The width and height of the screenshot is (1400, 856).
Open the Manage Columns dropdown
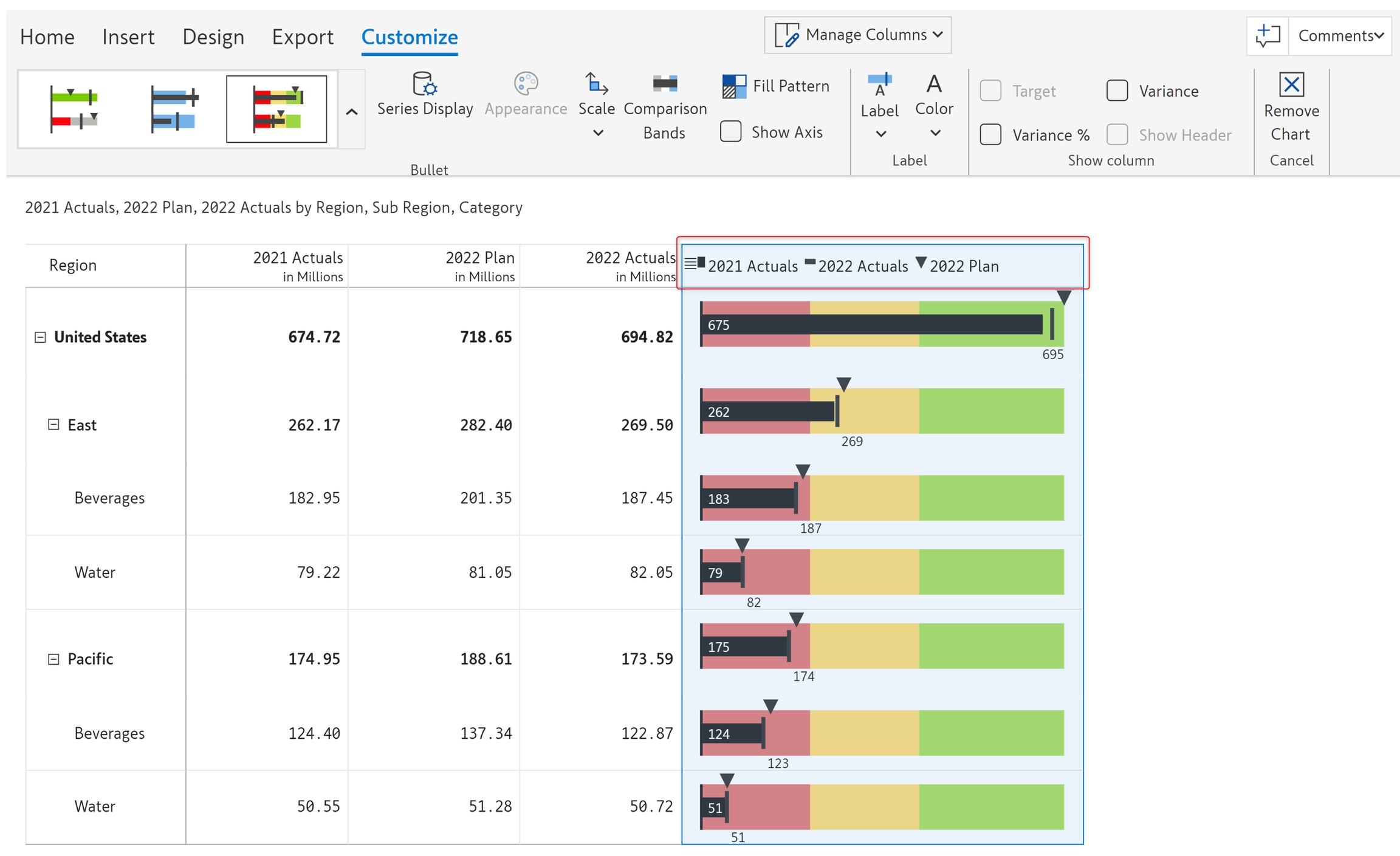857,35
